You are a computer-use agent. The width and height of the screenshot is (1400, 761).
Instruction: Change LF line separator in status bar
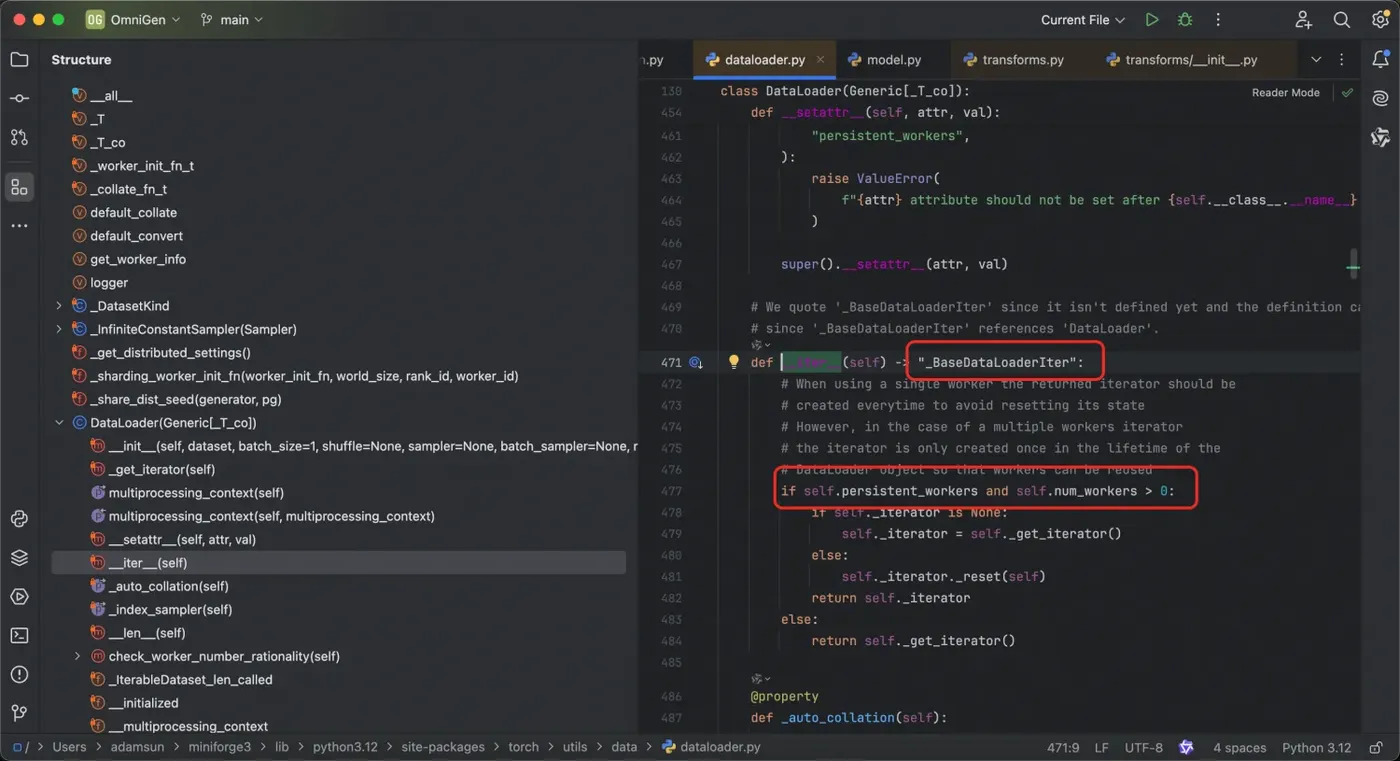point(1102,747)
